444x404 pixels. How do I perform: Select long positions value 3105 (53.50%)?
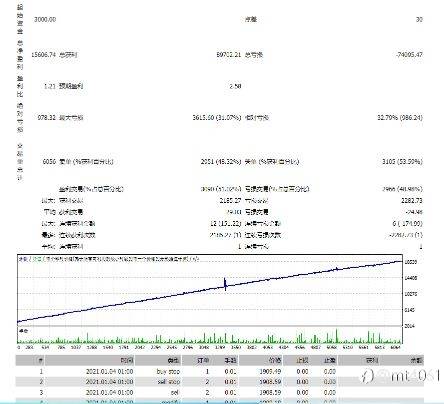pos(402,162)
